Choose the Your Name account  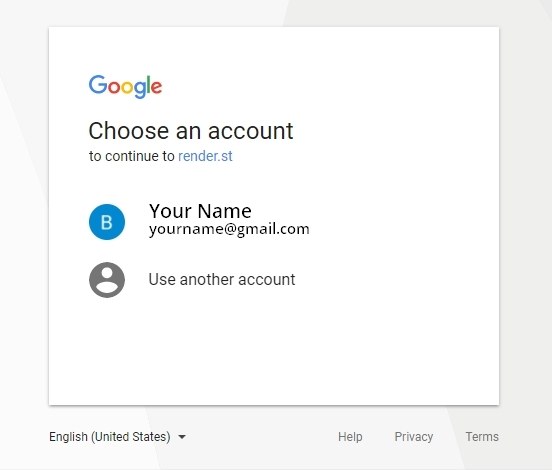(x=200, y=211)
